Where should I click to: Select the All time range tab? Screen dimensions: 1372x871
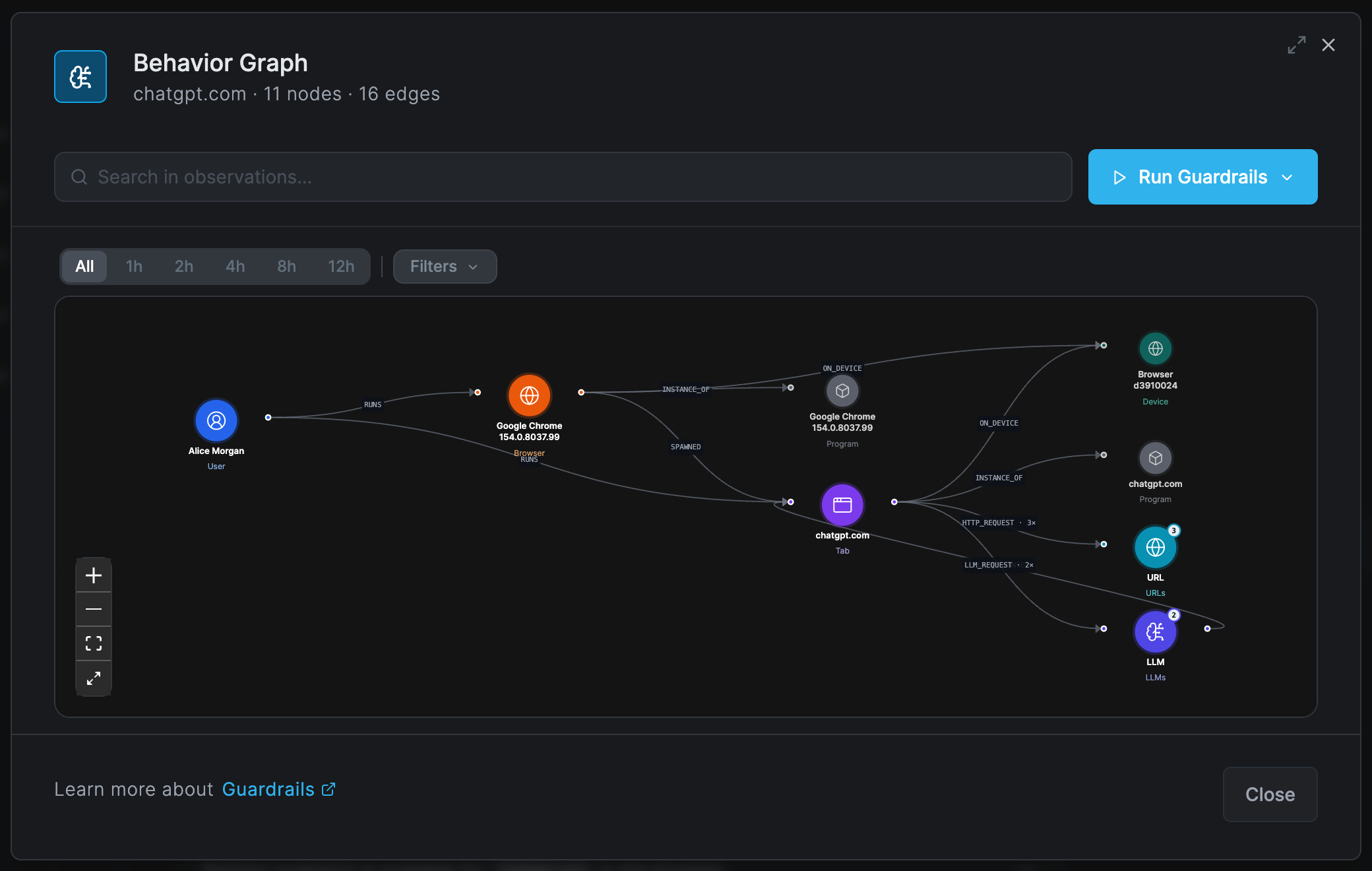tap(84, 267)
